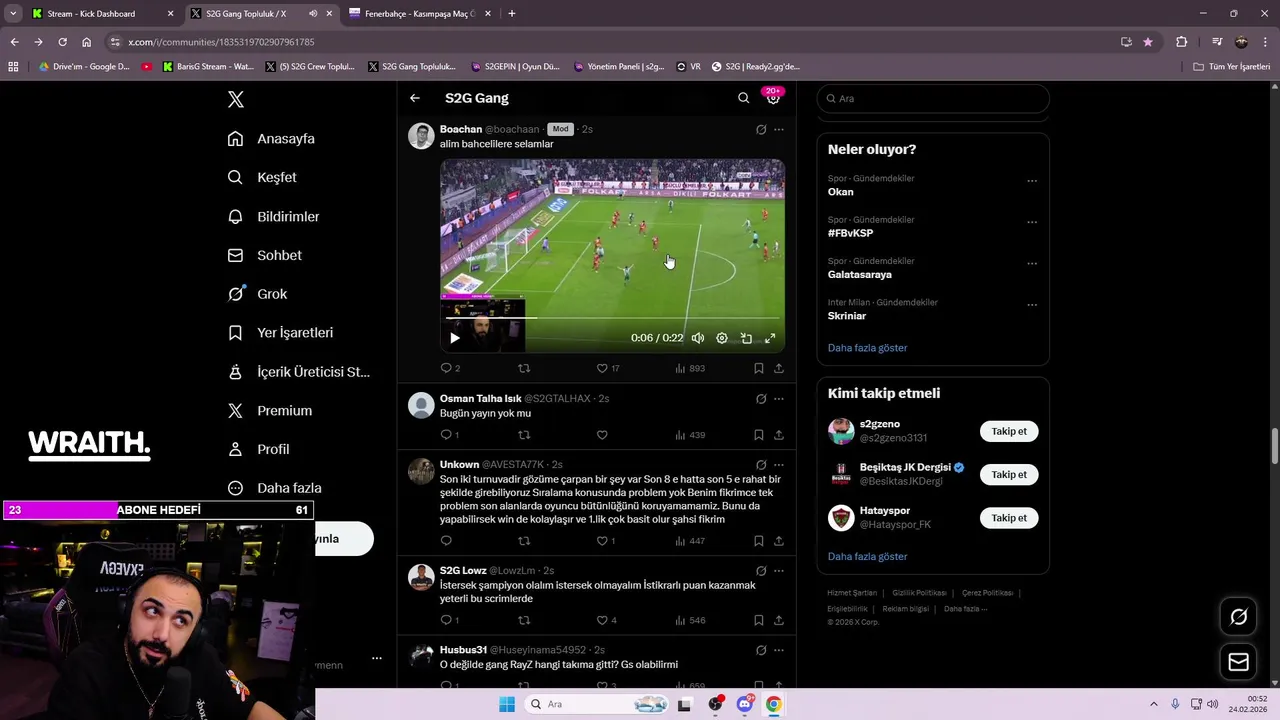Screen dimensions: 1280x720
Task: Repost Boachan's post
Action: pyautogui.click(x=524, y=368)
